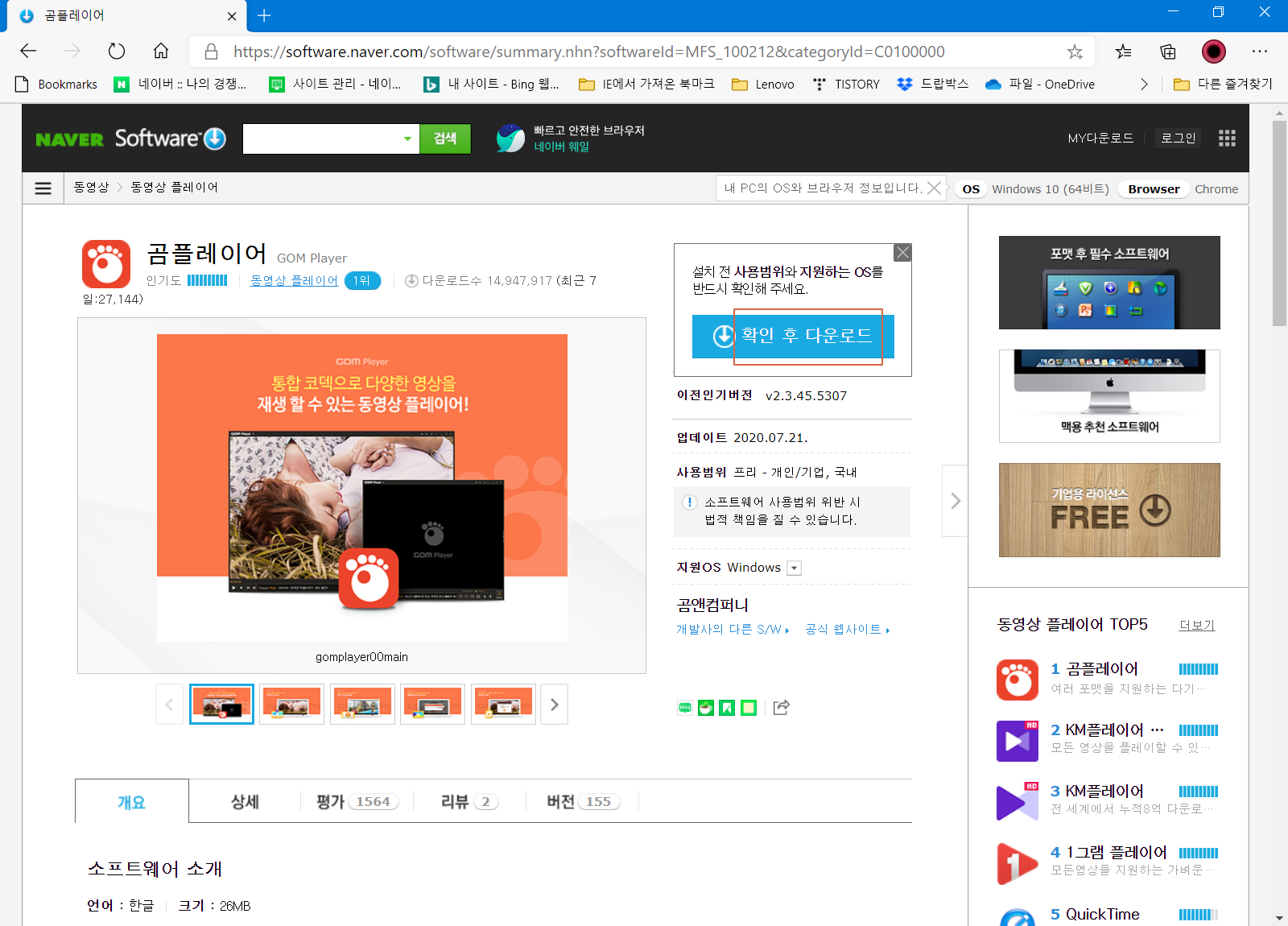Viewport: 1288px width, 926px height.
Task: Select the first screenshot thumbnail
Action: [x=221, y=705]
